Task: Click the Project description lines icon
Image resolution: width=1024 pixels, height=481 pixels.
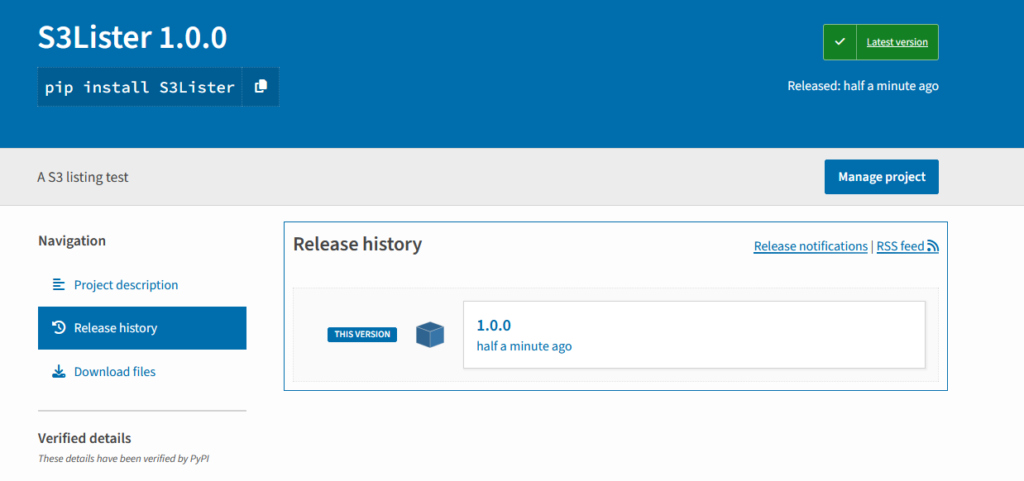Action: [x=59, y=285]
